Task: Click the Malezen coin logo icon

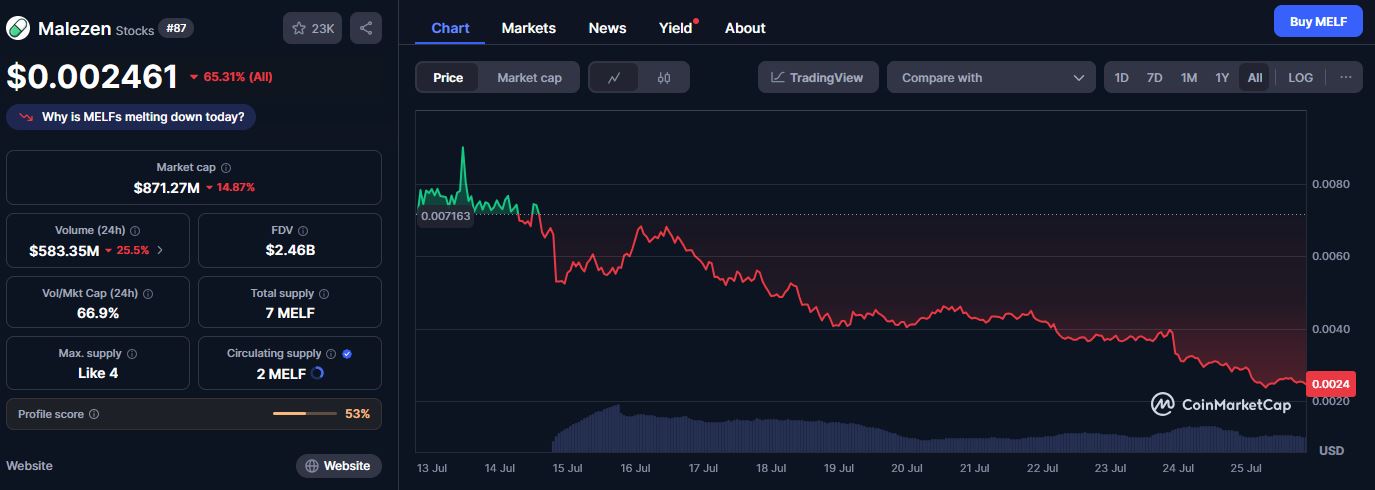Action: point(18,28)
